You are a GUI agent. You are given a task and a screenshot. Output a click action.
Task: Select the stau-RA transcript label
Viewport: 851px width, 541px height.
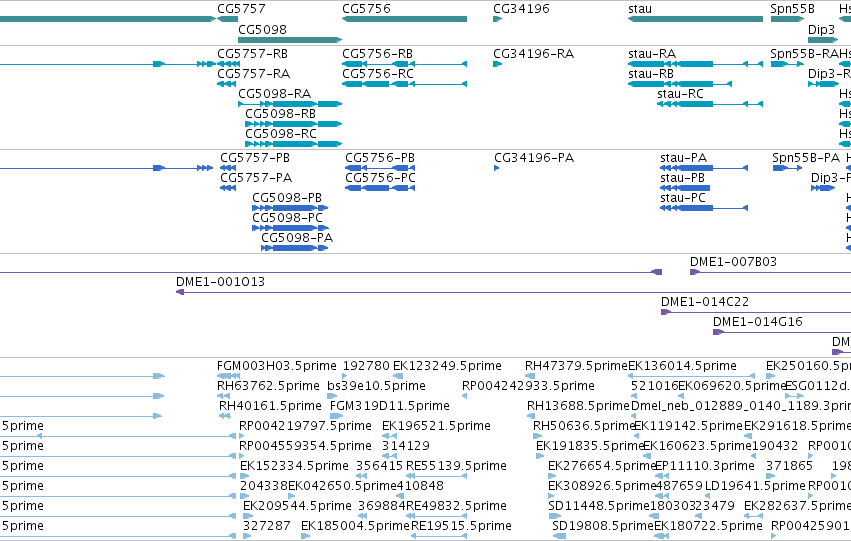click(652, 54)
